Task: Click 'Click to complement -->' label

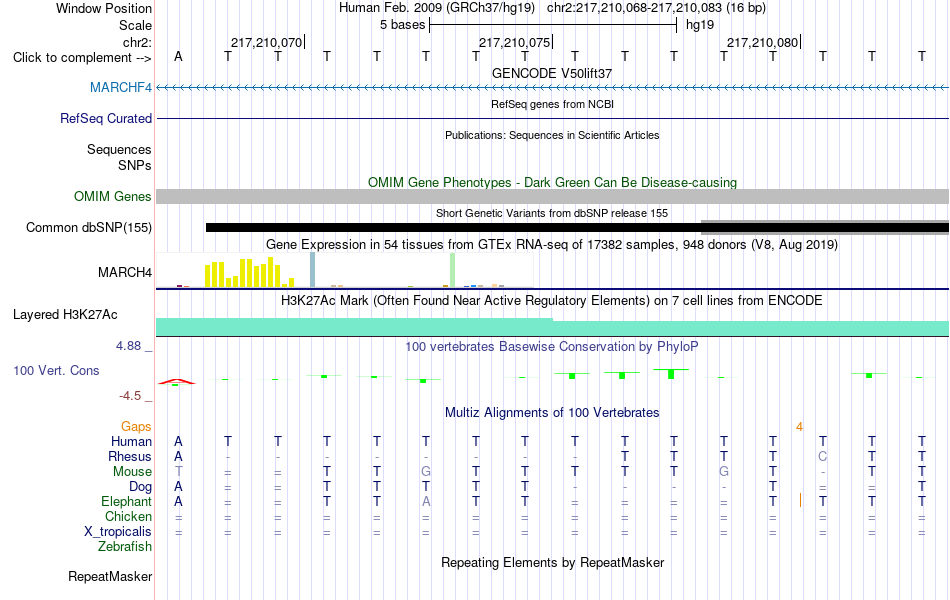Action: tap(82, 58)
